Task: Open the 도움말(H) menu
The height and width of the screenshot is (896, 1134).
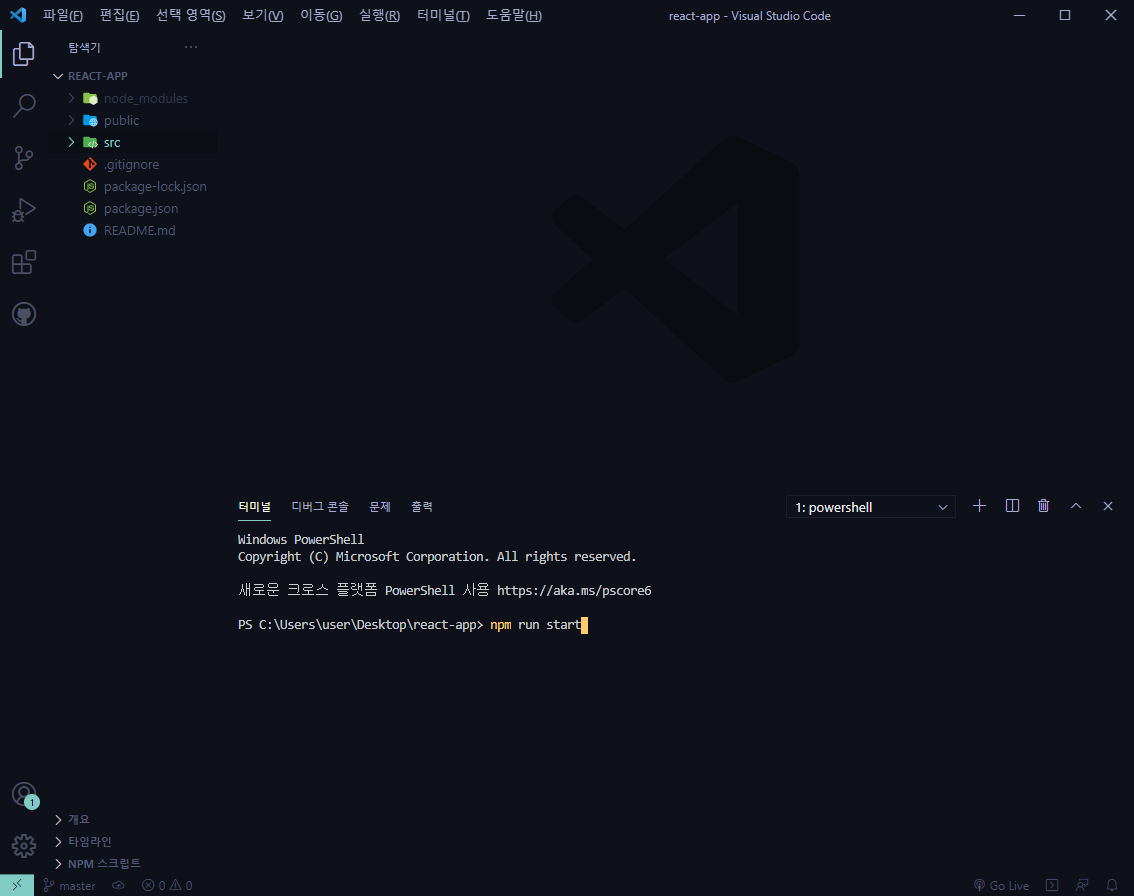Action: [x=513, y=15]
